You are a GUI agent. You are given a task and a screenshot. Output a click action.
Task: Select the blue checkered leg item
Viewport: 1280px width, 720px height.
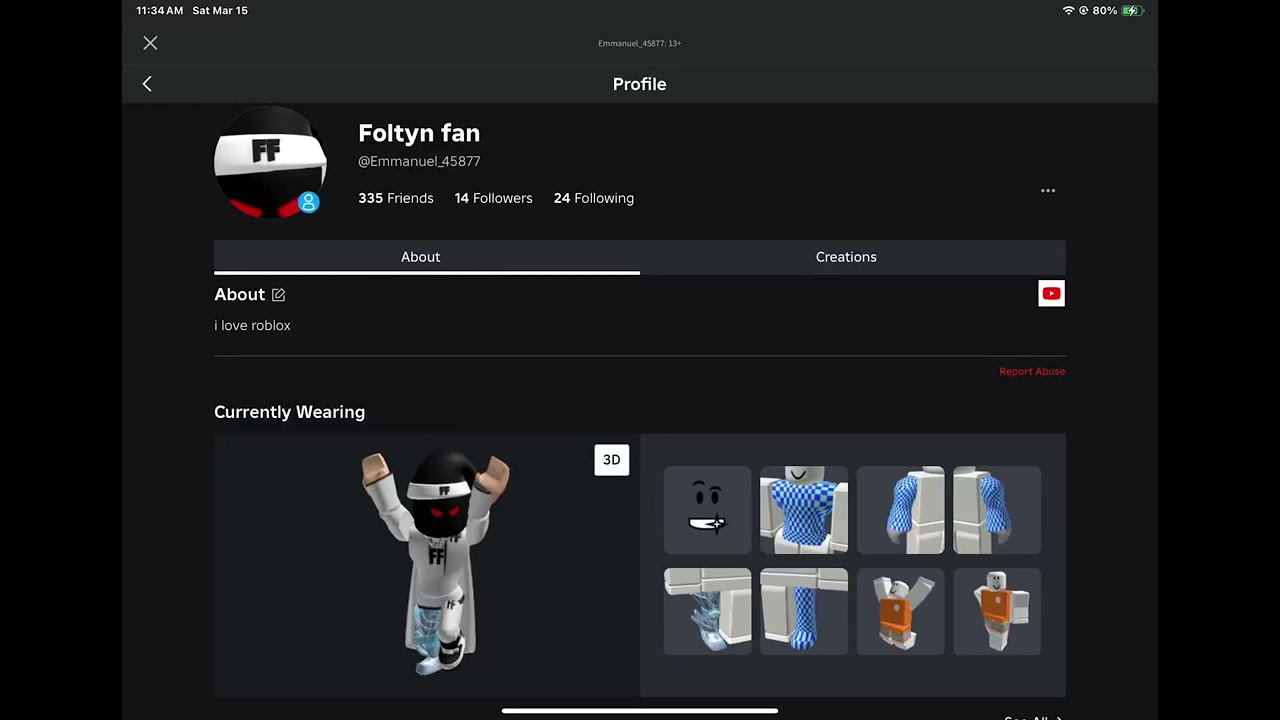point(804,612)
